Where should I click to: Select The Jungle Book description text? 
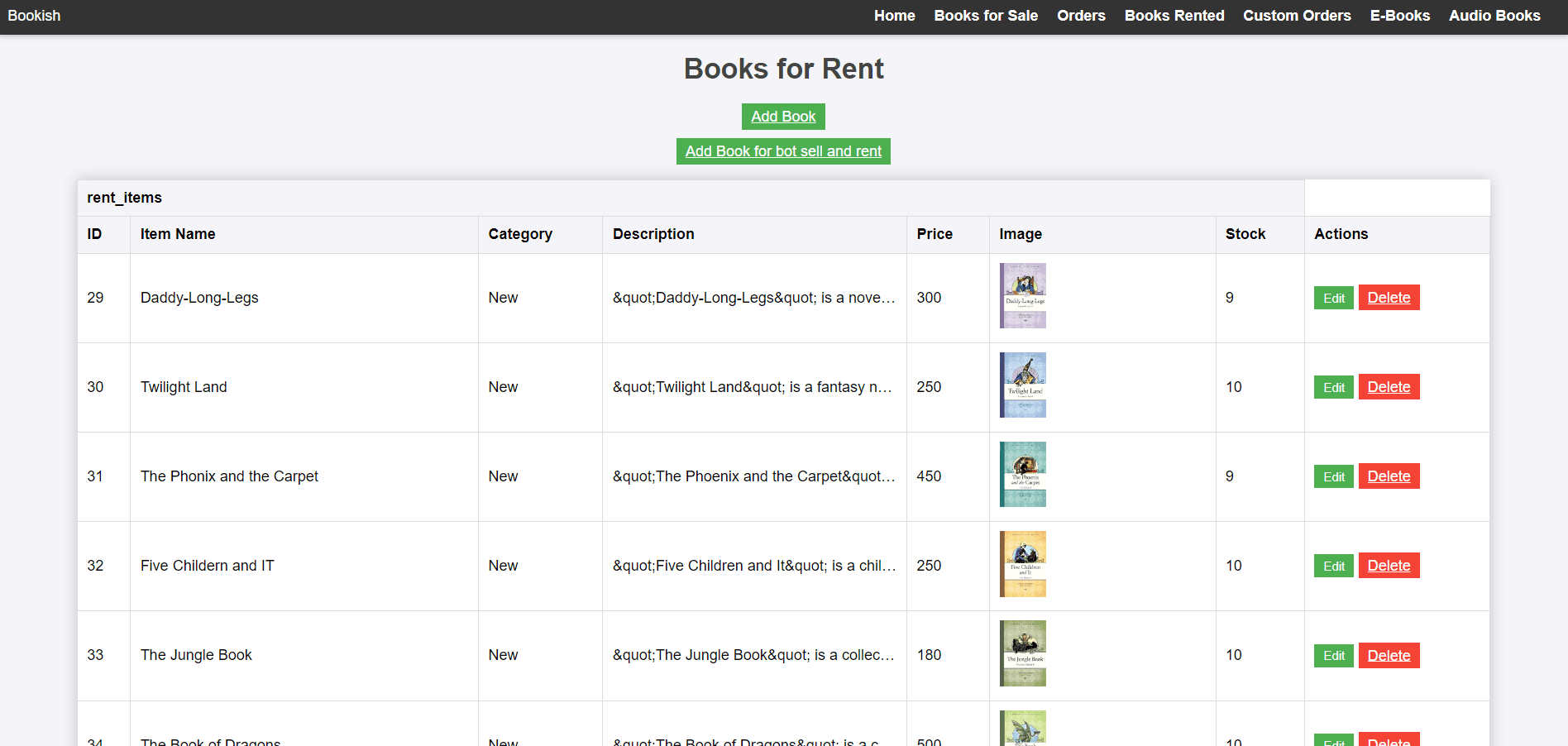pos(753,655)
